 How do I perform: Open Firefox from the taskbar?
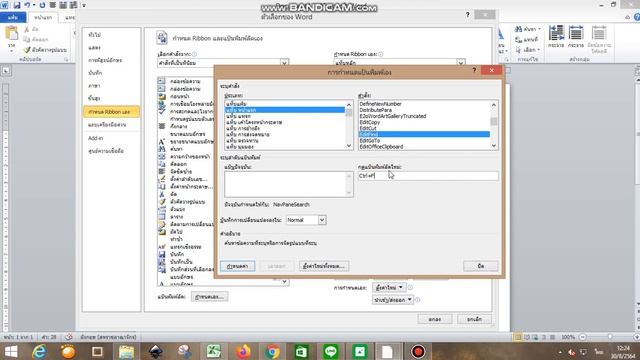[243, 351]
